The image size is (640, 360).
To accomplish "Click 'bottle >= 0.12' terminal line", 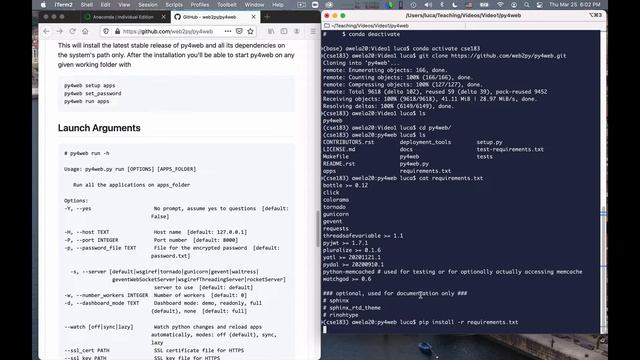I will pyautogui.click(x=345, y=185).
